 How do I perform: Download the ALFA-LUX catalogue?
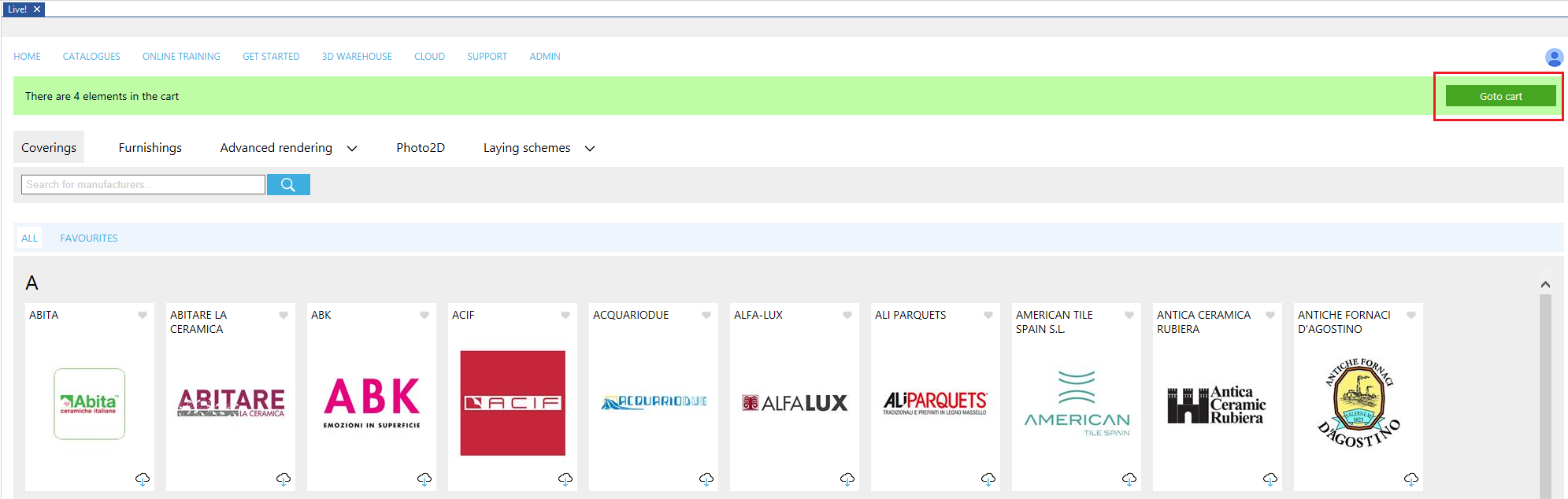coord(847,479)
